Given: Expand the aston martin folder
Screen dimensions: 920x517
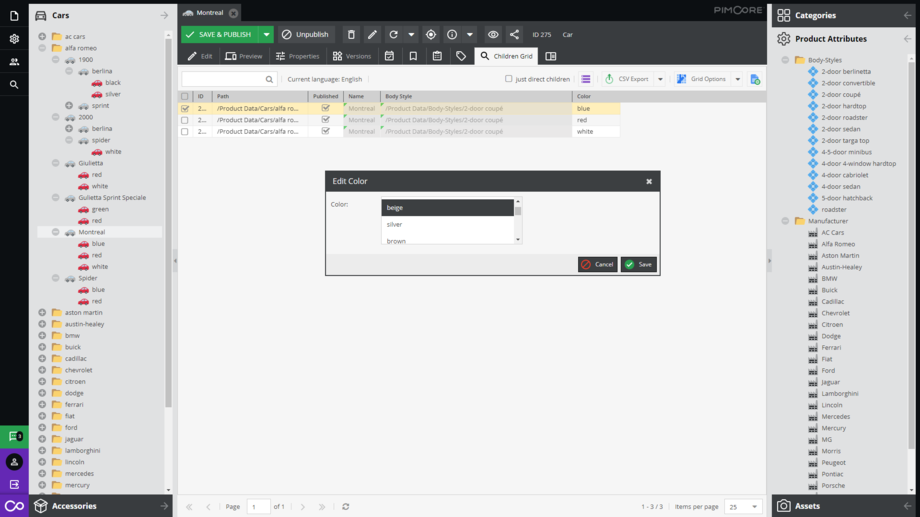Looking at the screenshot, I should [x=42, y=313].
